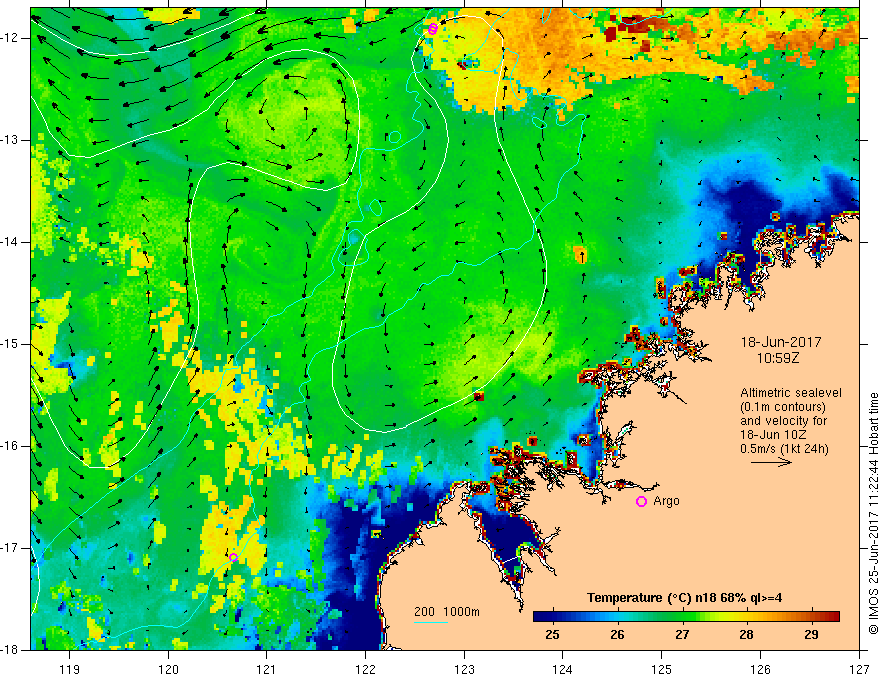
Task: Click the Argo float marker near 17S
Action: [233, 557]
